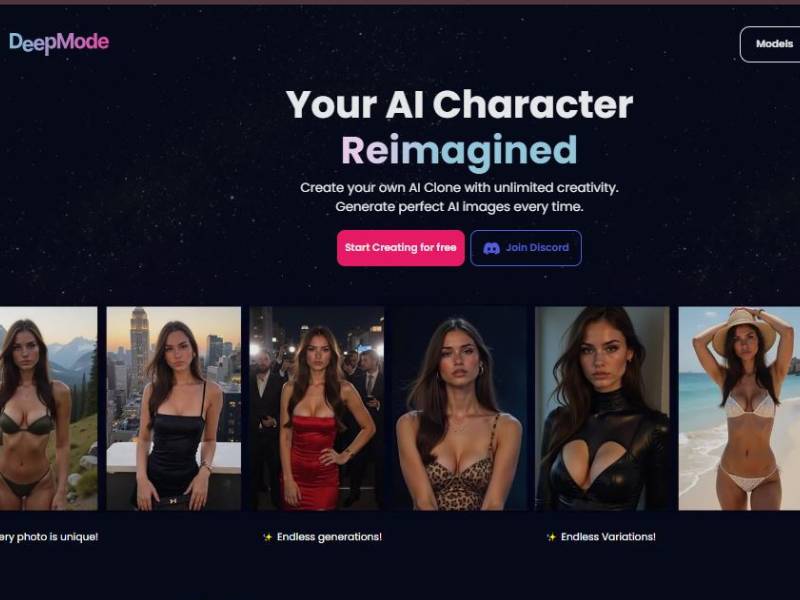800x600 pixels.
Task: Select the red dress paparazzi thumbnail
Action: point(317,408)
